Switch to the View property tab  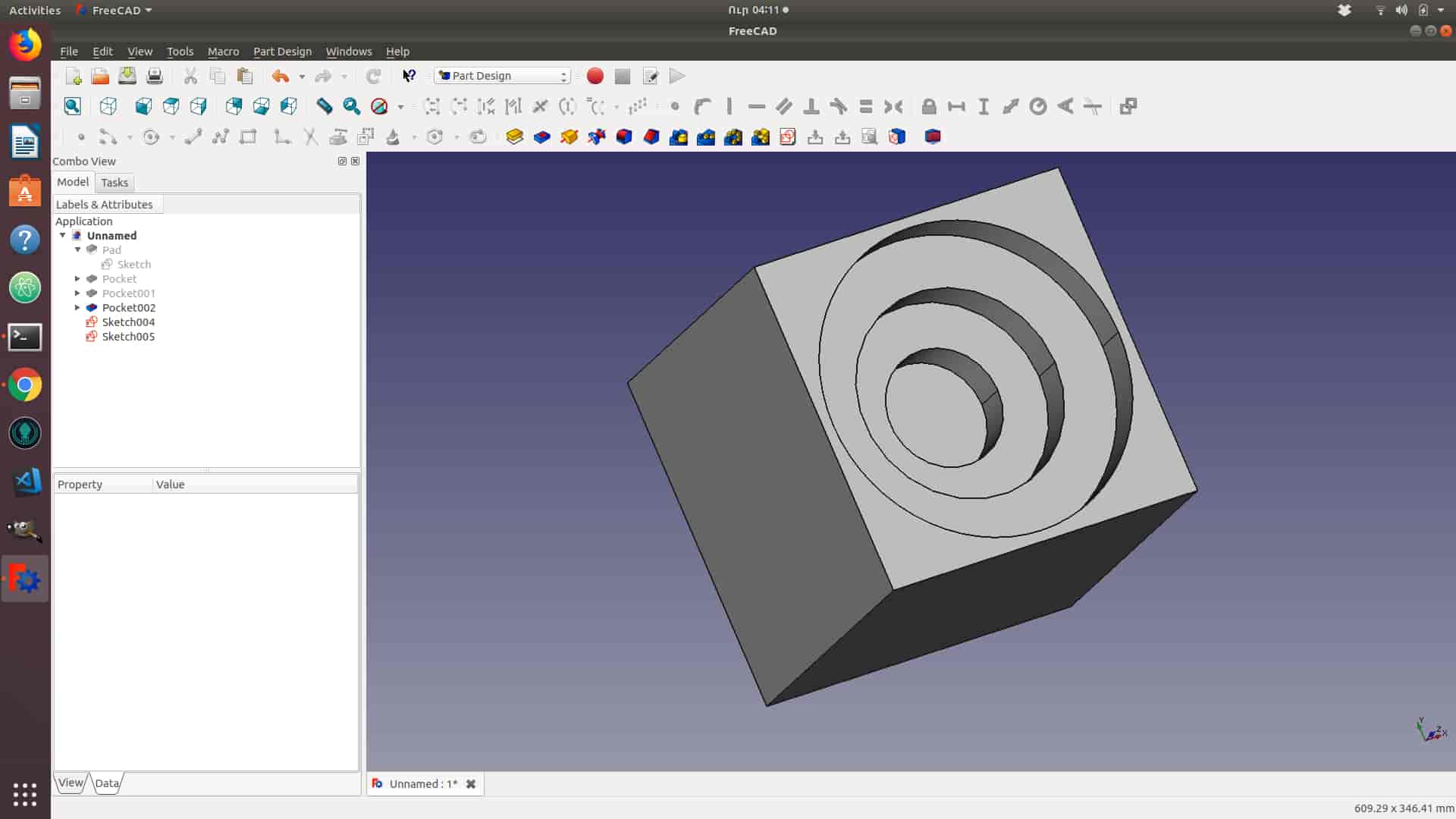coord(71,783)
